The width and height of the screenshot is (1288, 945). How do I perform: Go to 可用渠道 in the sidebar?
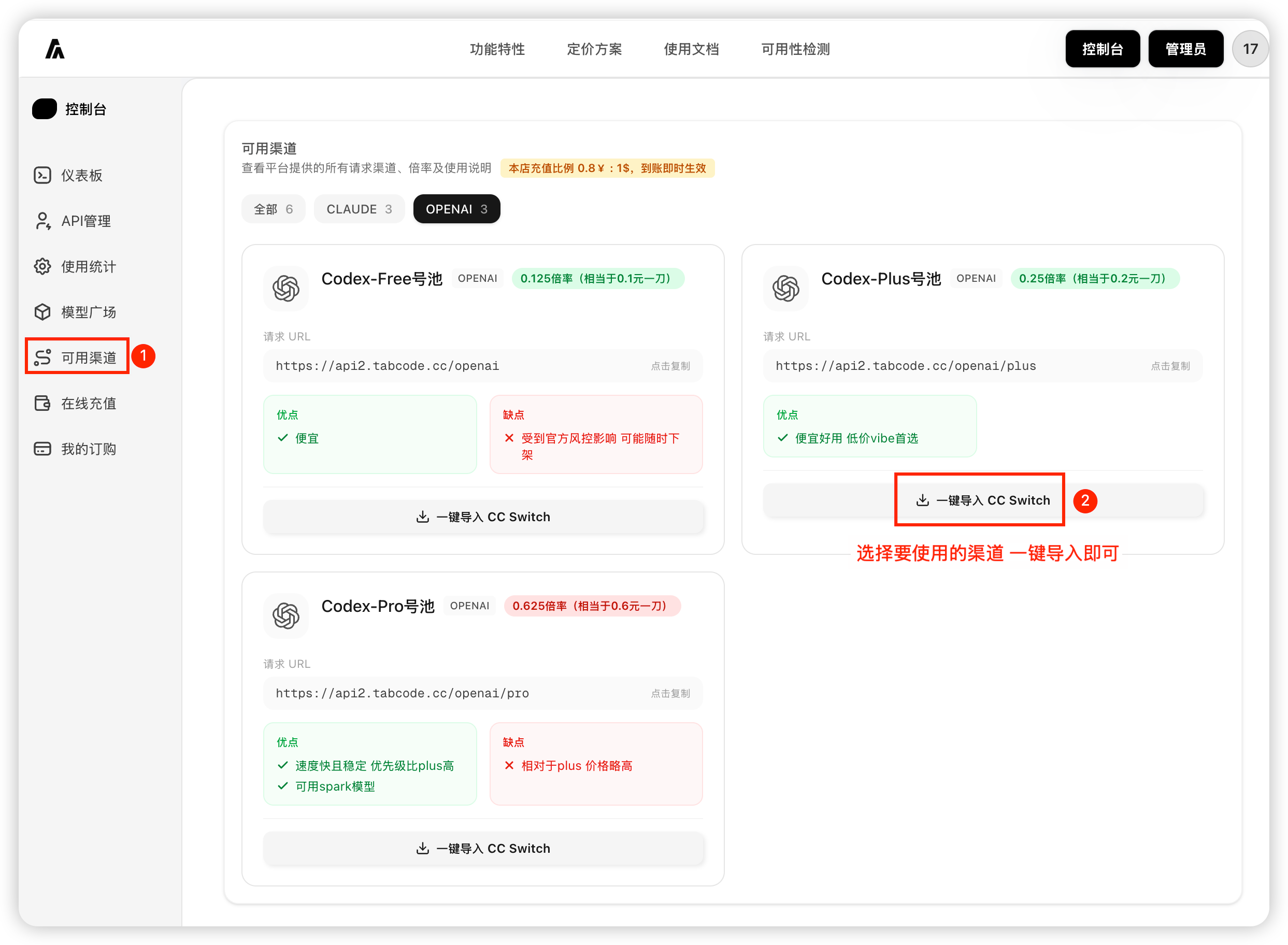pos(89,357)
